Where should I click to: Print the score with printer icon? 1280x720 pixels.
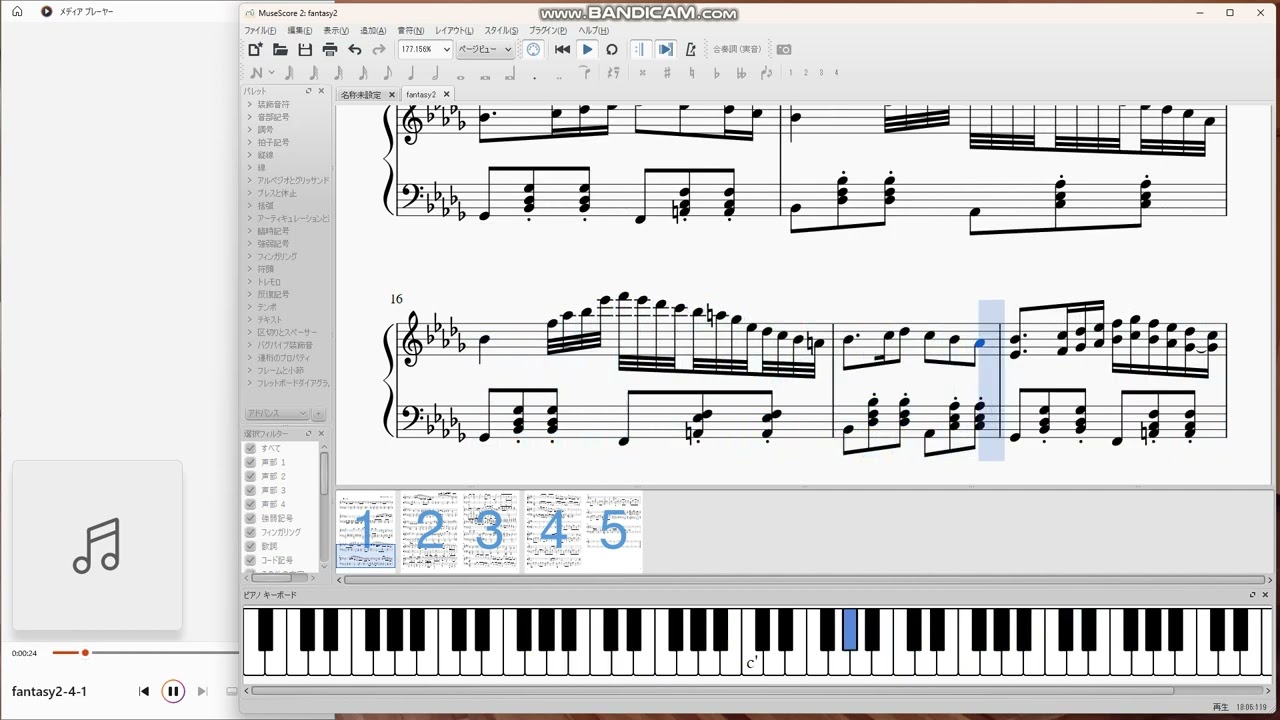pos(330,49)
